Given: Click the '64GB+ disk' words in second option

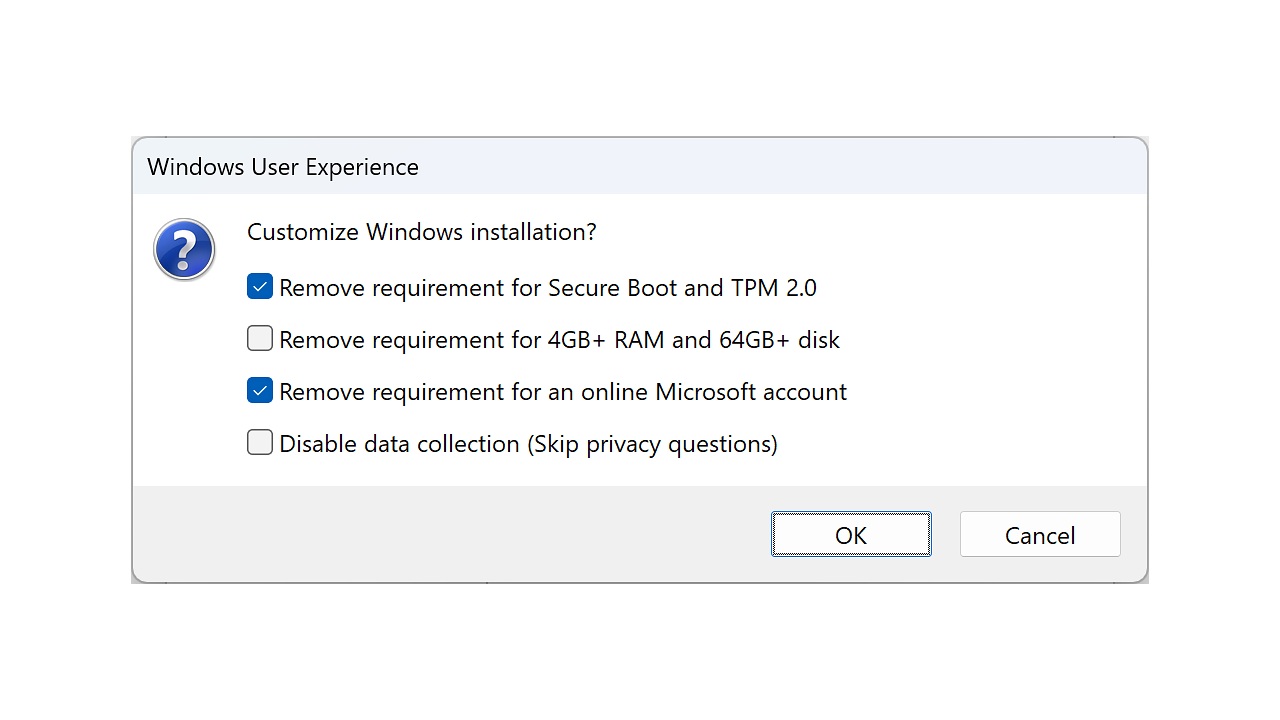Looking at the screenshot, I should coord(779,340).
